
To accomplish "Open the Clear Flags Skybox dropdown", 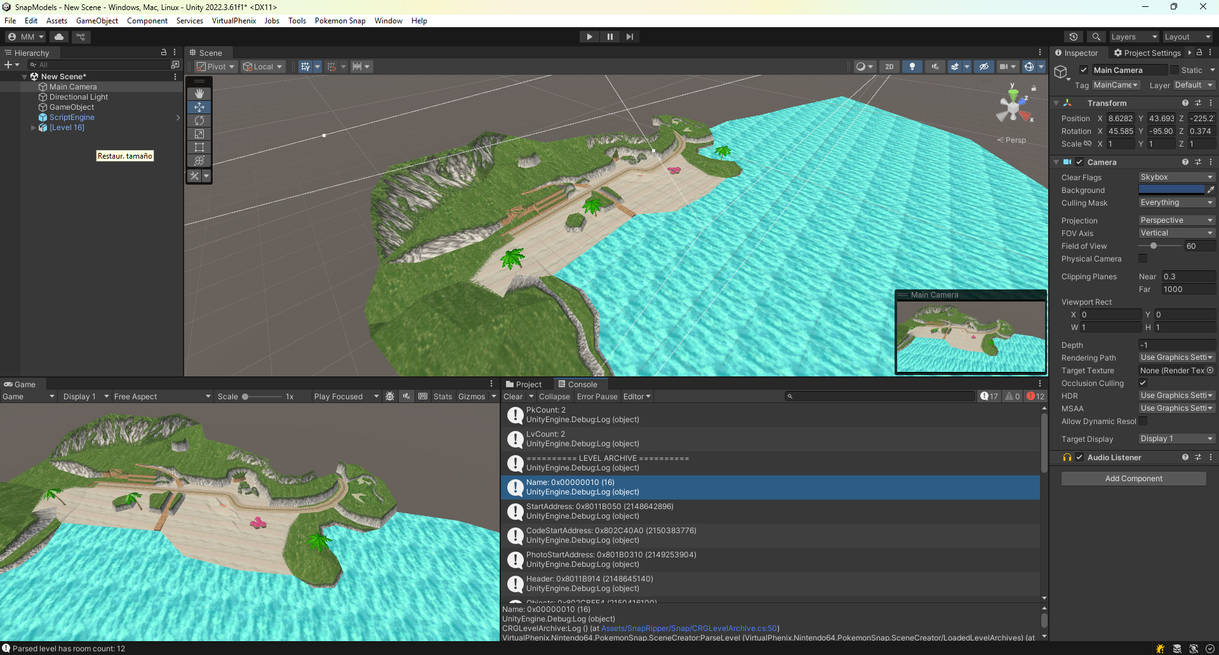I will coord(1176,177).
